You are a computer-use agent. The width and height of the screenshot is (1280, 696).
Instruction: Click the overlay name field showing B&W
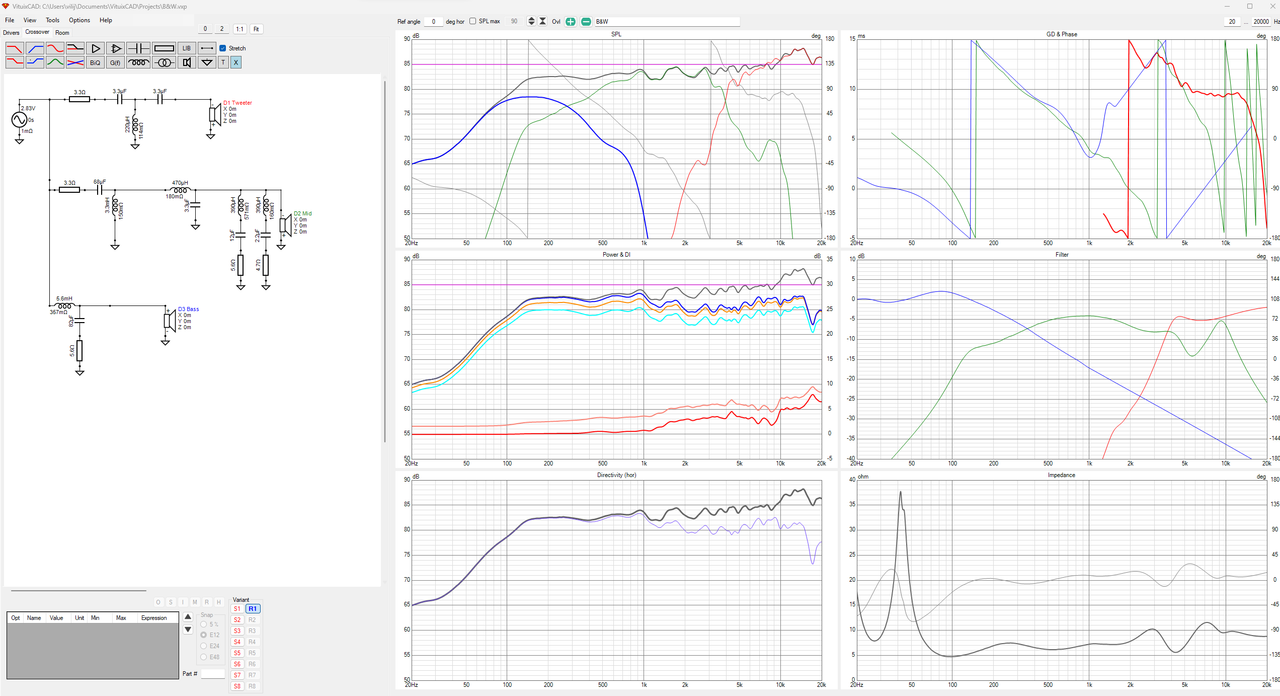tap(667, 21)
